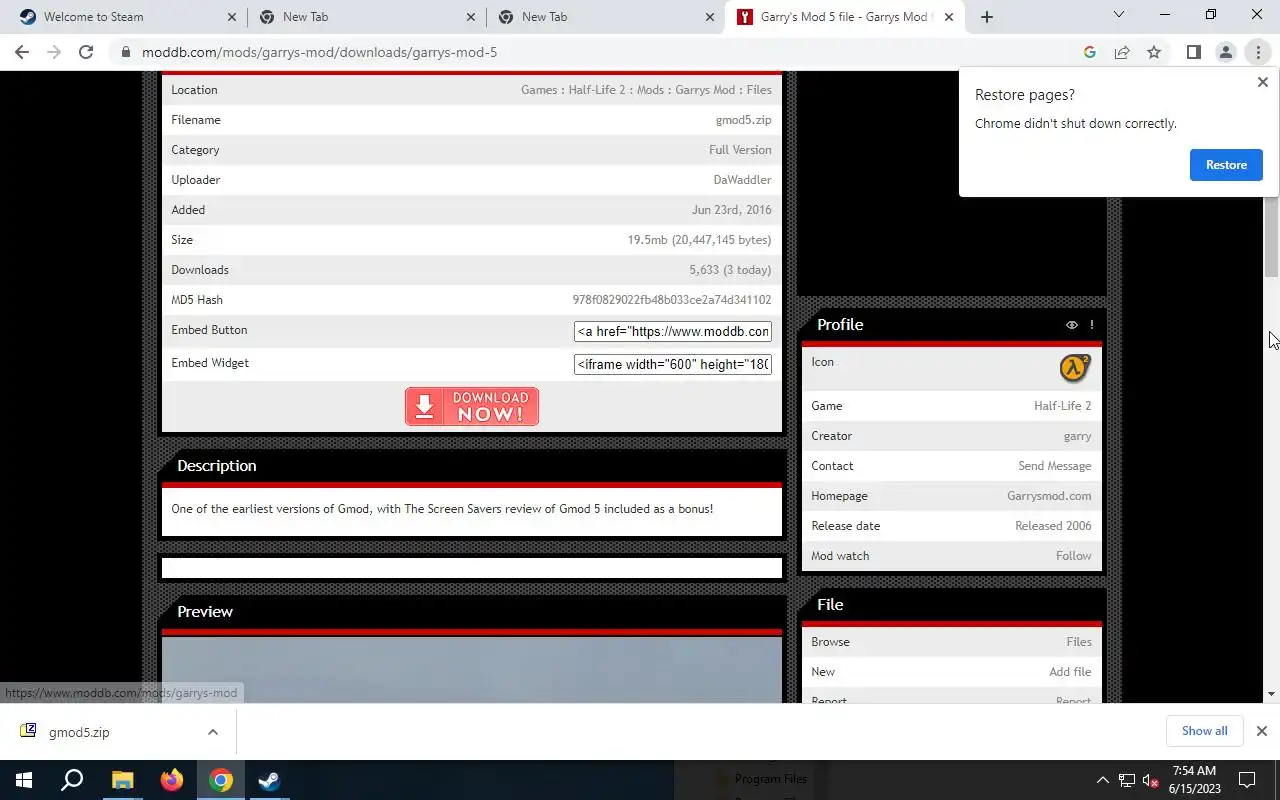The width and height of the screenshot is (1280, 800).
Task: Open the DaWaddler uploader link
Action: pyautogui.click(x=742, y=180)
